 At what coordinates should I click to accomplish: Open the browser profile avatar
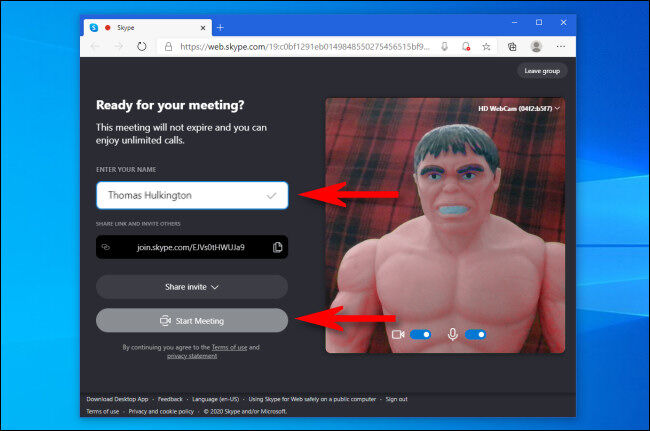(536, 46)
